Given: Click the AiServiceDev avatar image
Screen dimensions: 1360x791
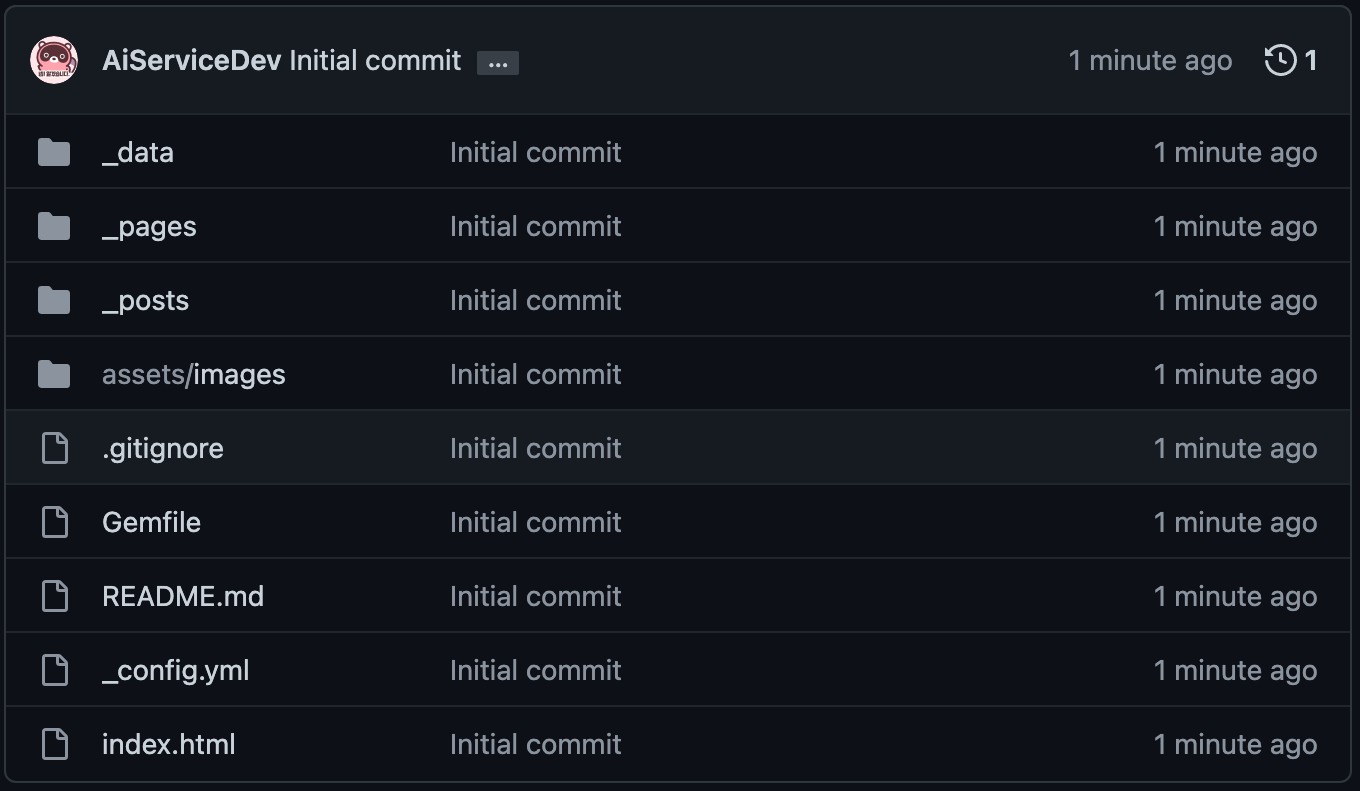Looking at the screenshot, I should click(x=54, y=61).
